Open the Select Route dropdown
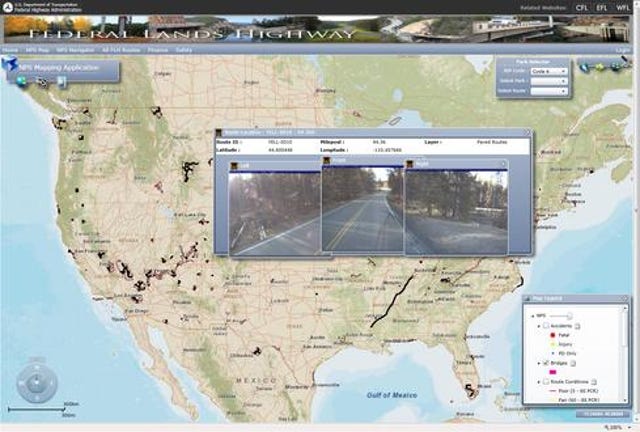The image size is (640, 432). [x=549, y=91]
